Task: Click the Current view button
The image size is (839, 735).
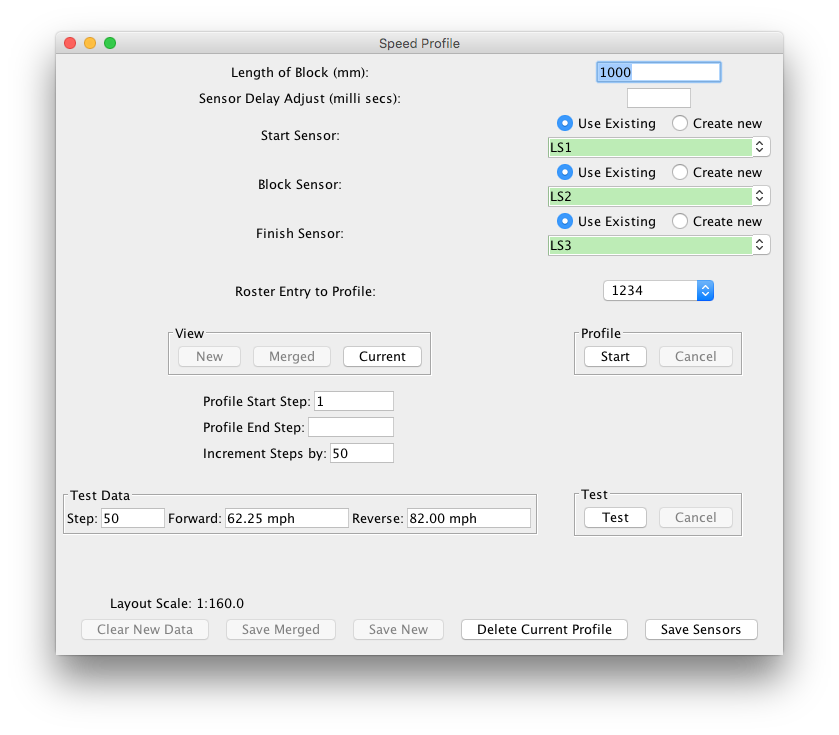Action: (x=382, y=356)
